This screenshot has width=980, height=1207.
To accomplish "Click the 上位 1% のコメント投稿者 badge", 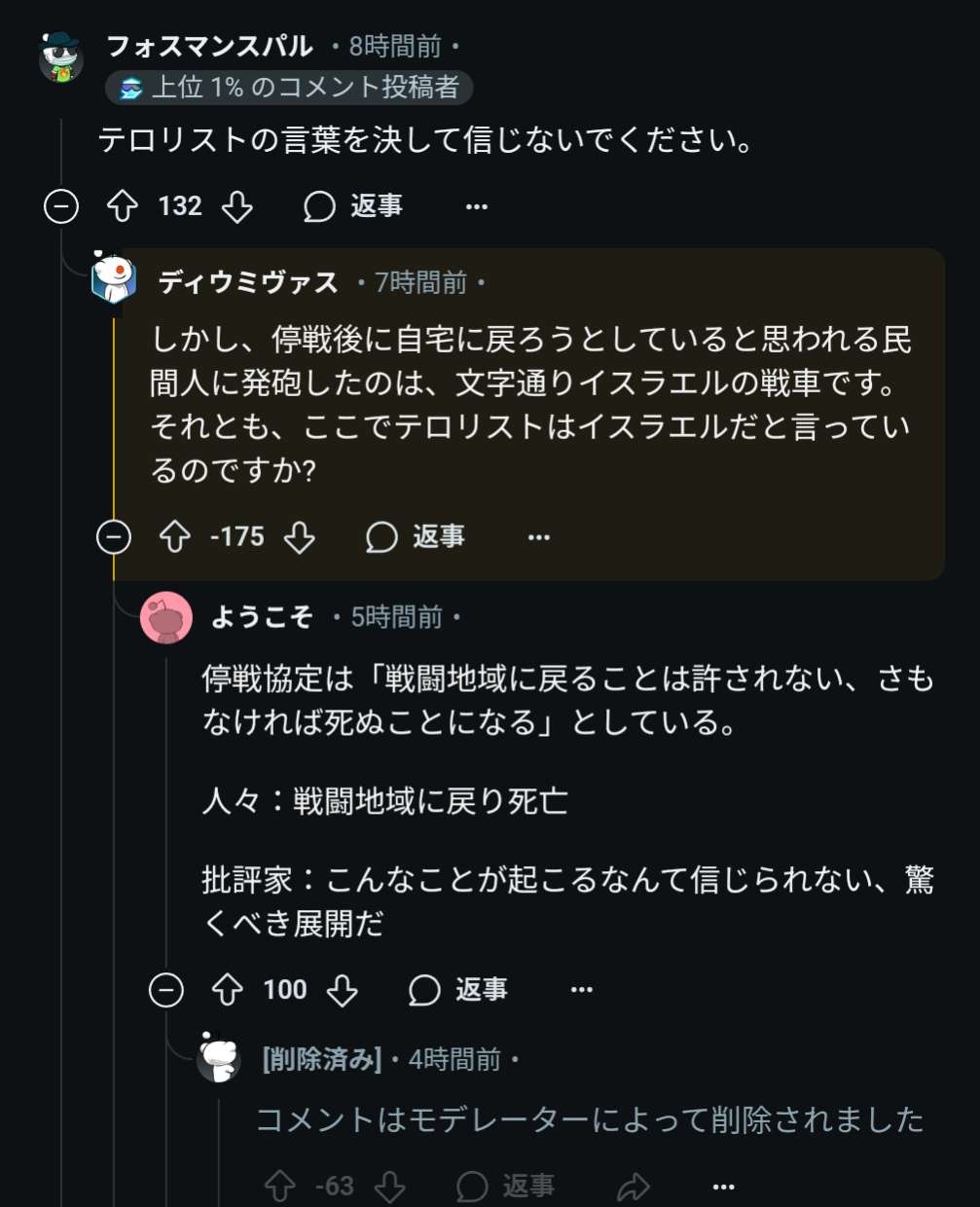I will pos(289,88).
